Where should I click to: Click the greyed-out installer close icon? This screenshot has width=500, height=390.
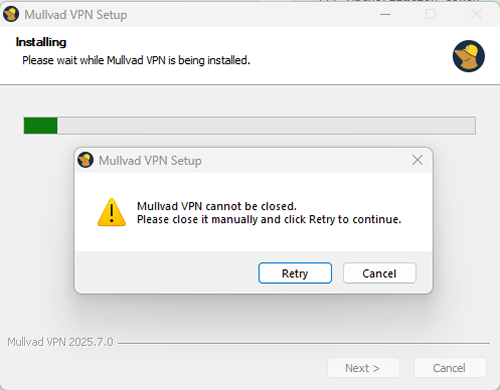click(x=477, y=14)
